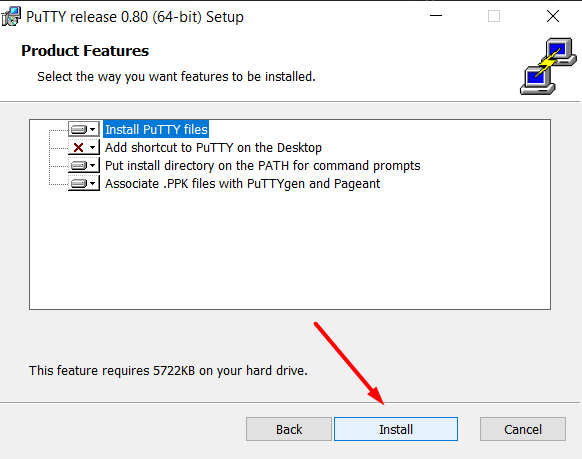Click drive icon next to PATH directory feature
582x459 pixels.
79,165
